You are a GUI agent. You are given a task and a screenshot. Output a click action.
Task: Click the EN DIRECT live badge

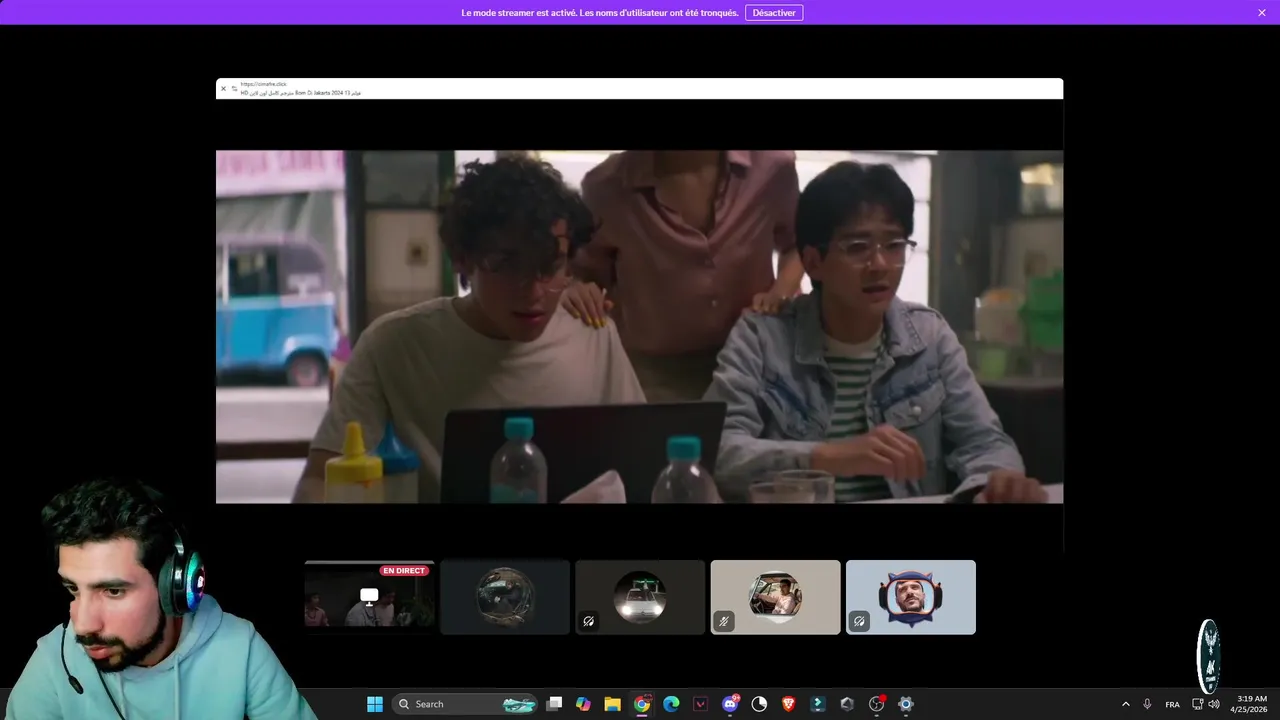404,571
